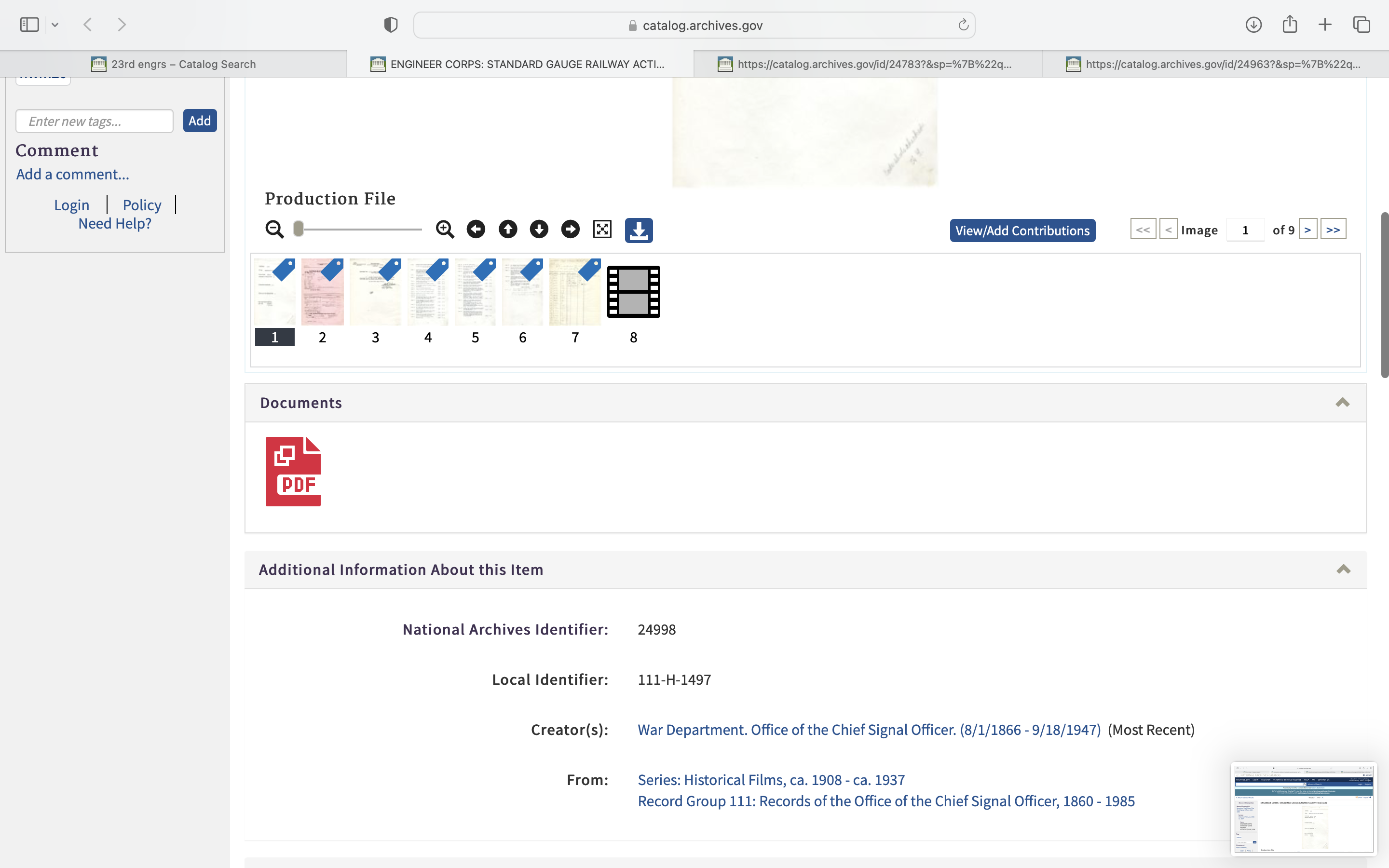The image size is (1389, 868).
Task: Pan image down with arrow icon
Action: [539, 230]
